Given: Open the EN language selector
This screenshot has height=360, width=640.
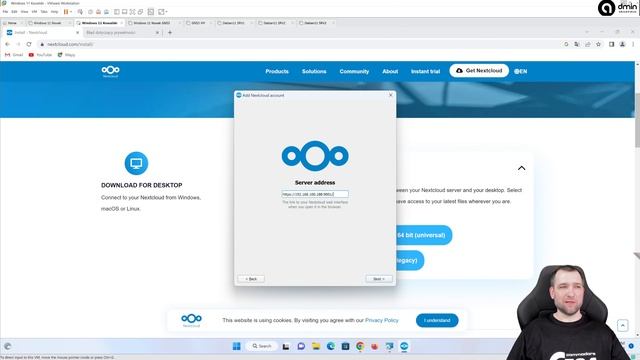Looking at the screenshot, I should pos(520,71).
